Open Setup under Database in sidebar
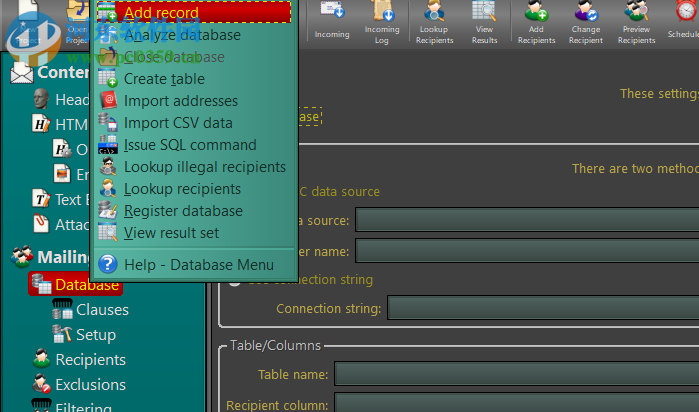This screenshot has width=699, height=412. pos(96,335)
